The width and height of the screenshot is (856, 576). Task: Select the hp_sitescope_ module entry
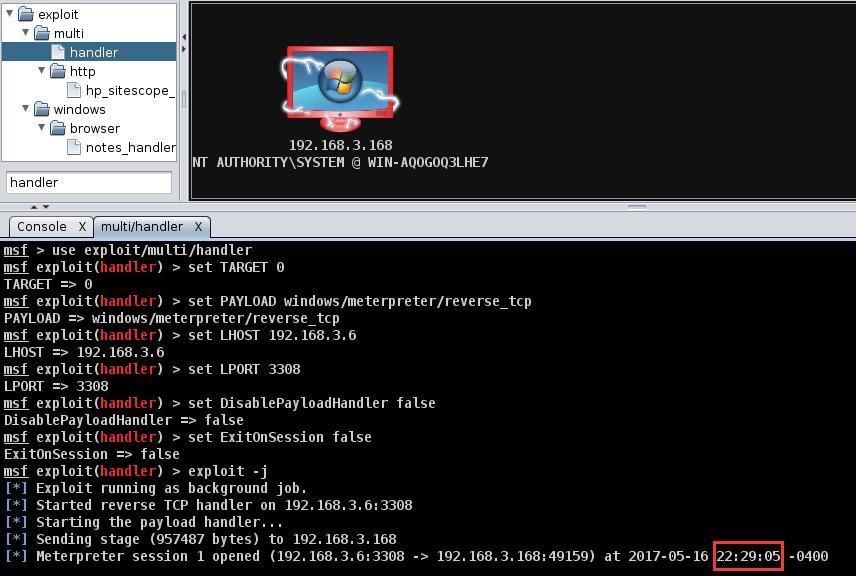(130, 91)
